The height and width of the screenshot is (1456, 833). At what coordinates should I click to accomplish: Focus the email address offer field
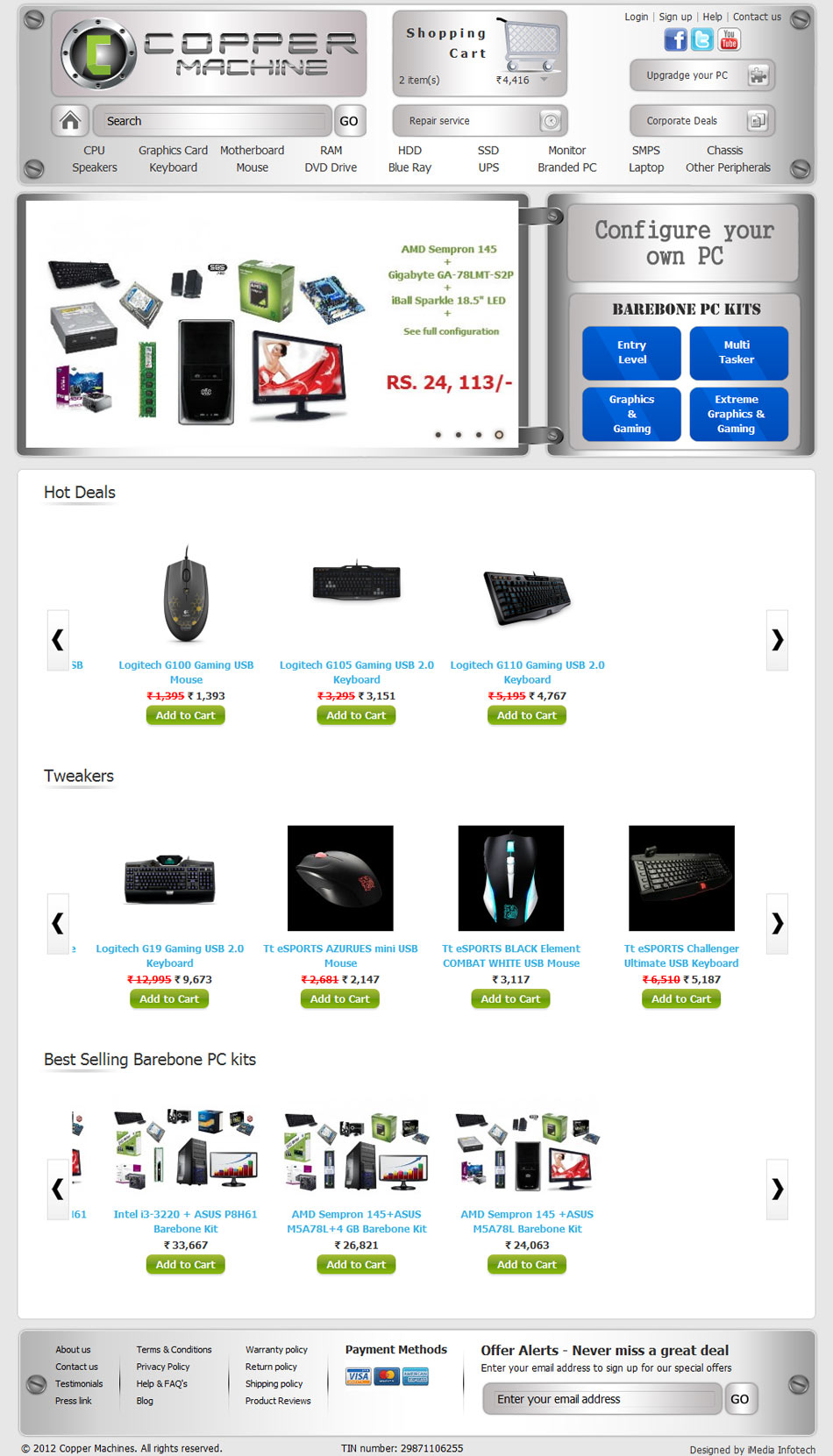click(602, 1399)
